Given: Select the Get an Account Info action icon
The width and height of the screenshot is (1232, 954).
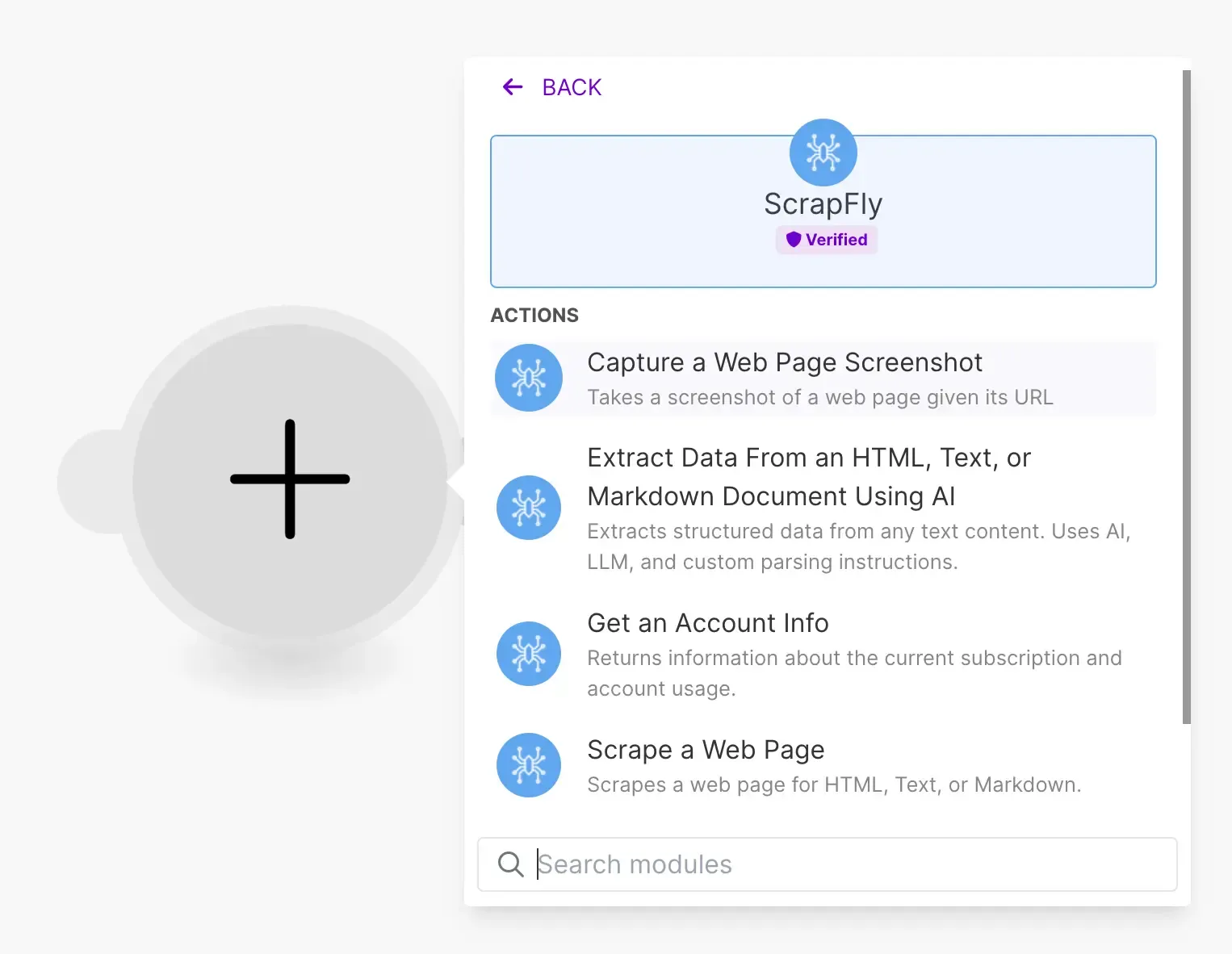Looking at the screenshot, I should click(529, 654).
